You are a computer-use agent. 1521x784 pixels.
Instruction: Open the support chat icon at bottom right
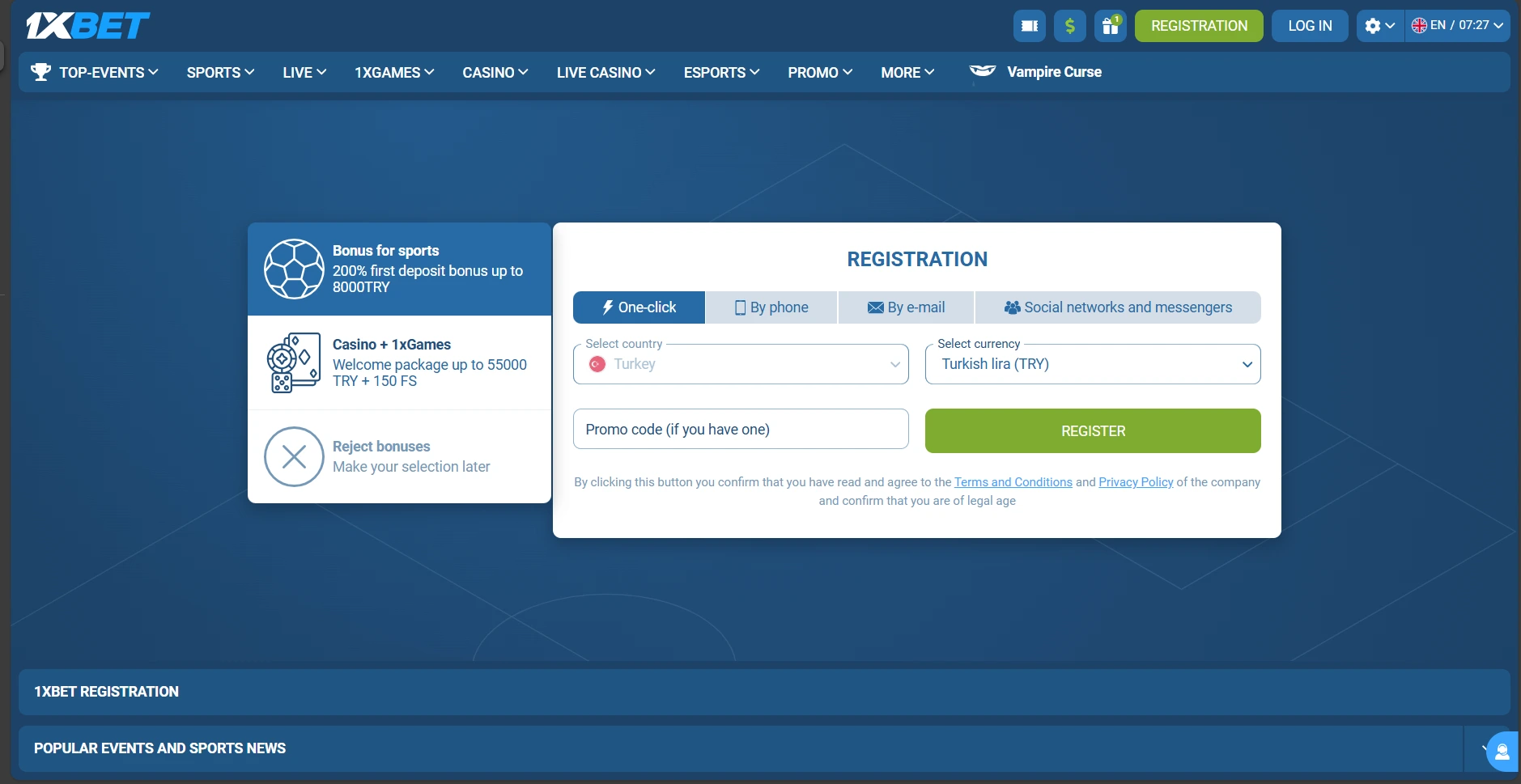[x=1501, y=750]
